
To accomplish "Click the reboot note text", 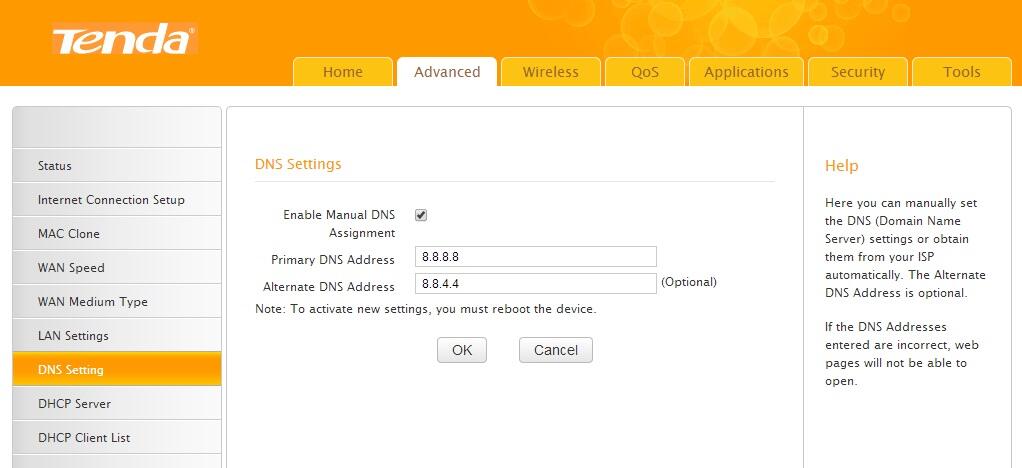I will point(426,309).
